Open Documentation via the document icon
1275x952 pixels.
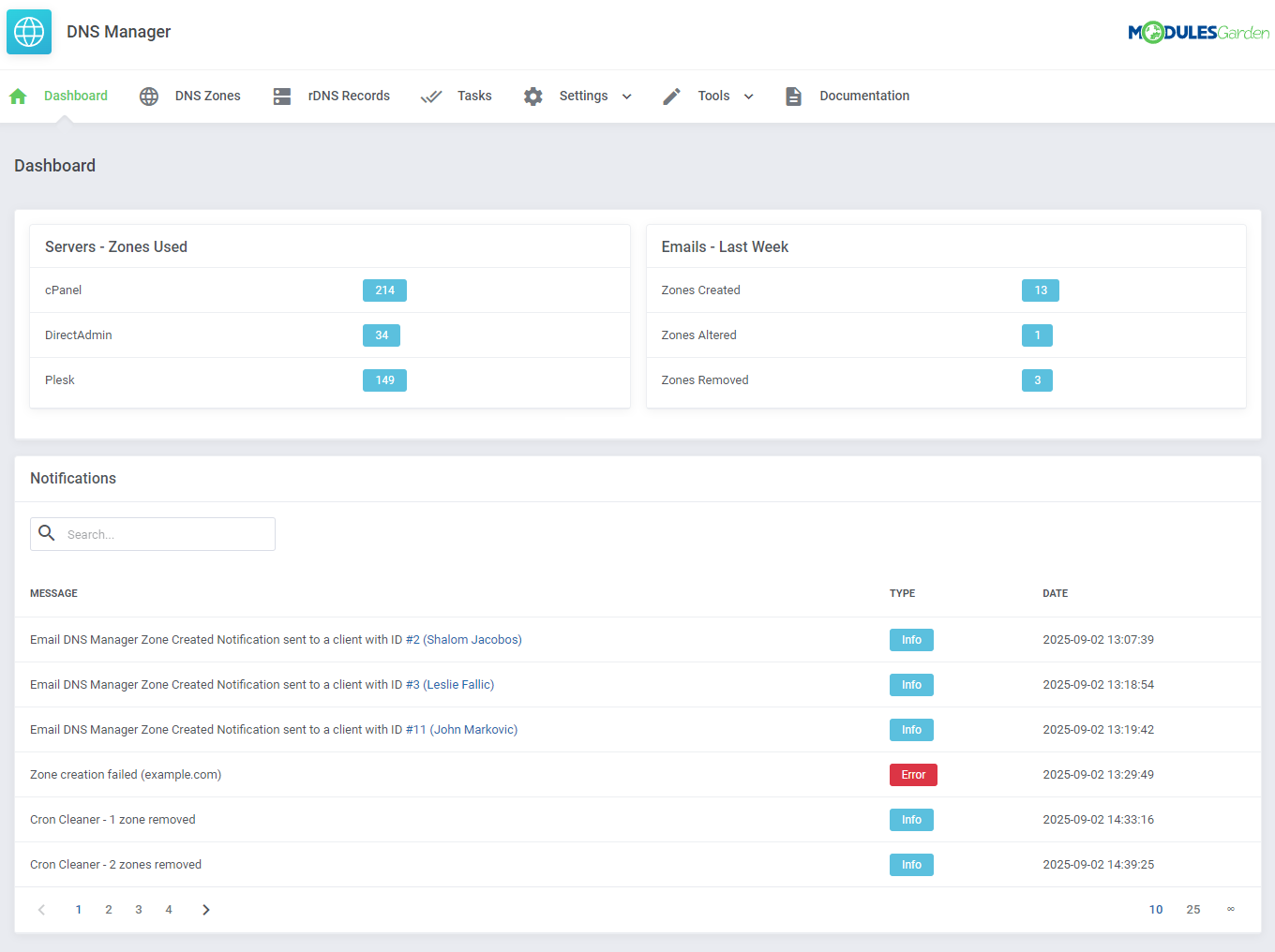pos(793,96)
